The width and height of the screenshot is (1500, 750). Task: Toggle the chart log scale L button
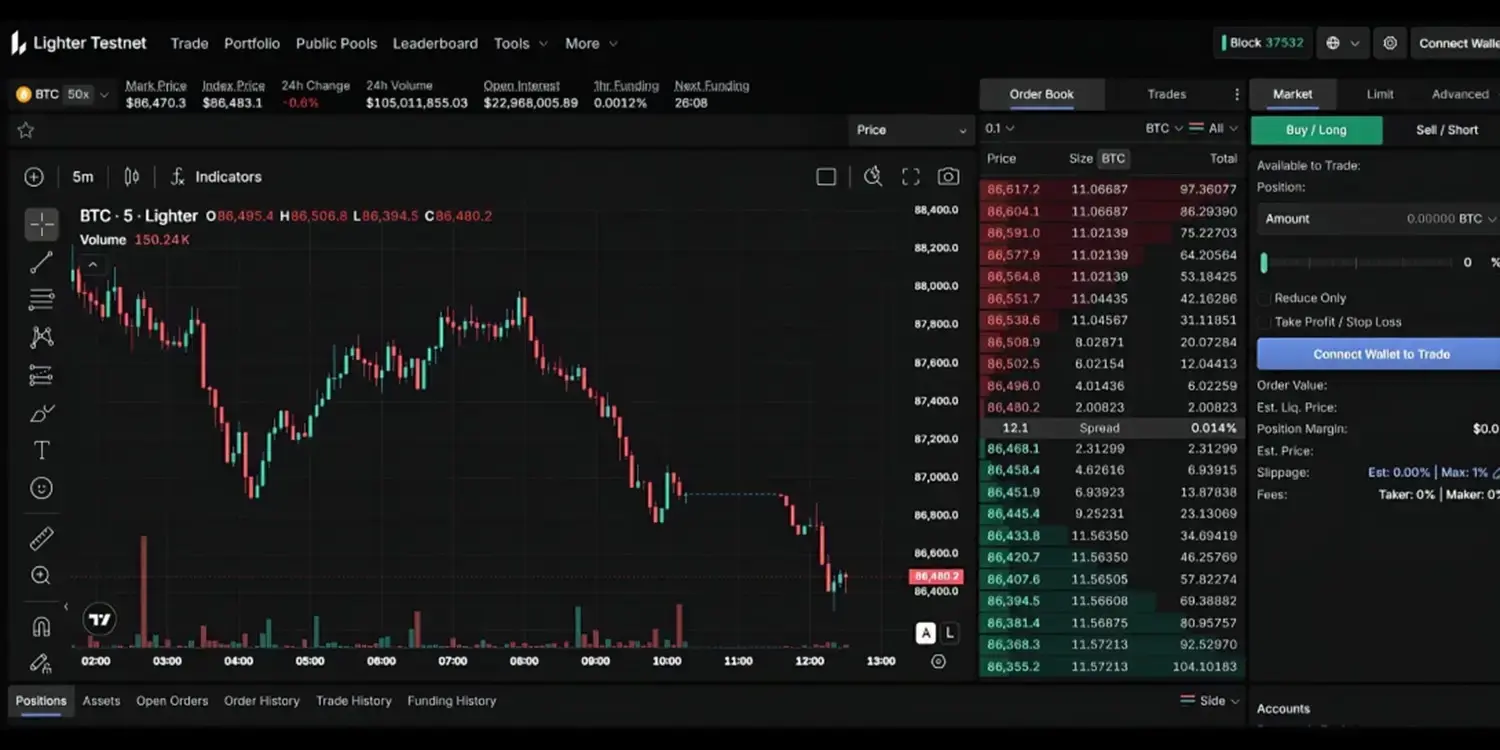click(x=949, y=633)
